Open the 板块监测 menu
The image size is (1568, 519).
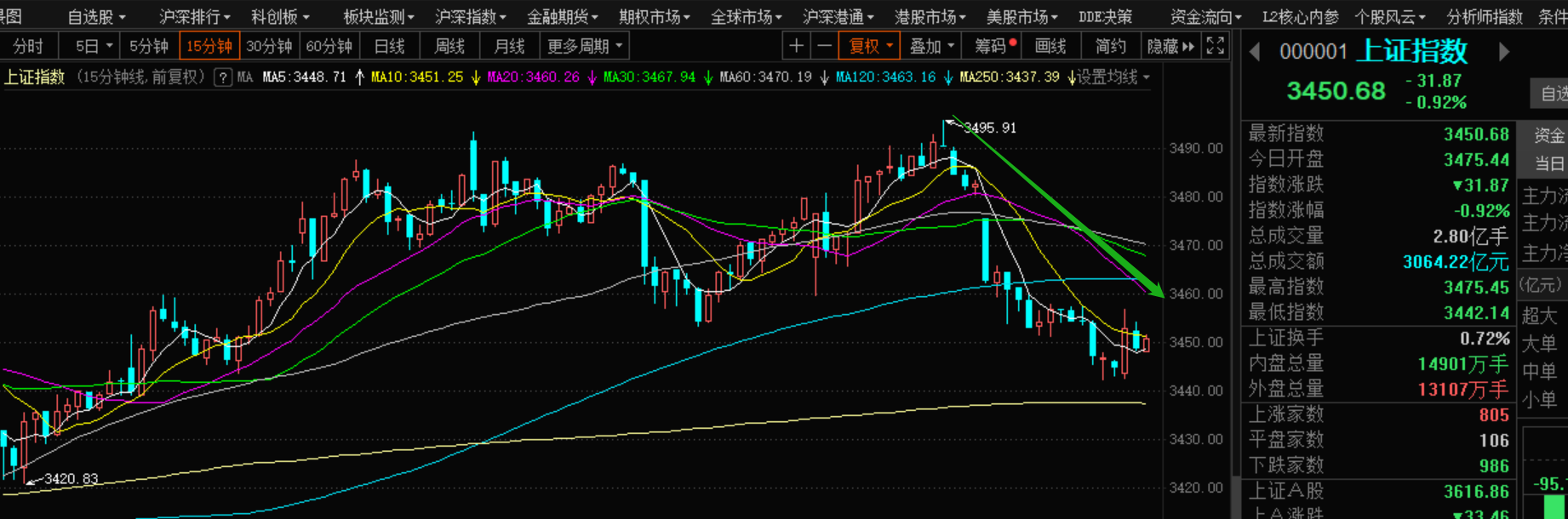tap(379, 16)
